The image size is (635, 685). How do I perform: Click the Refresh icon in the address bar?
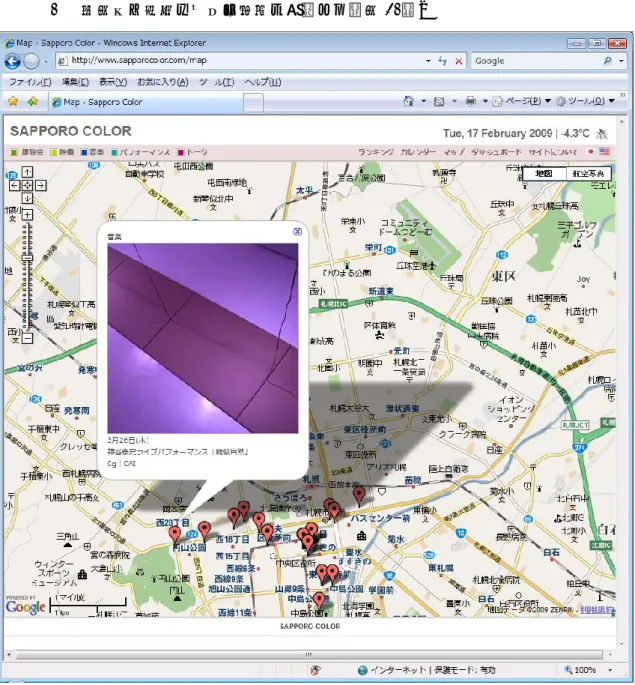(x=442, y=61)
